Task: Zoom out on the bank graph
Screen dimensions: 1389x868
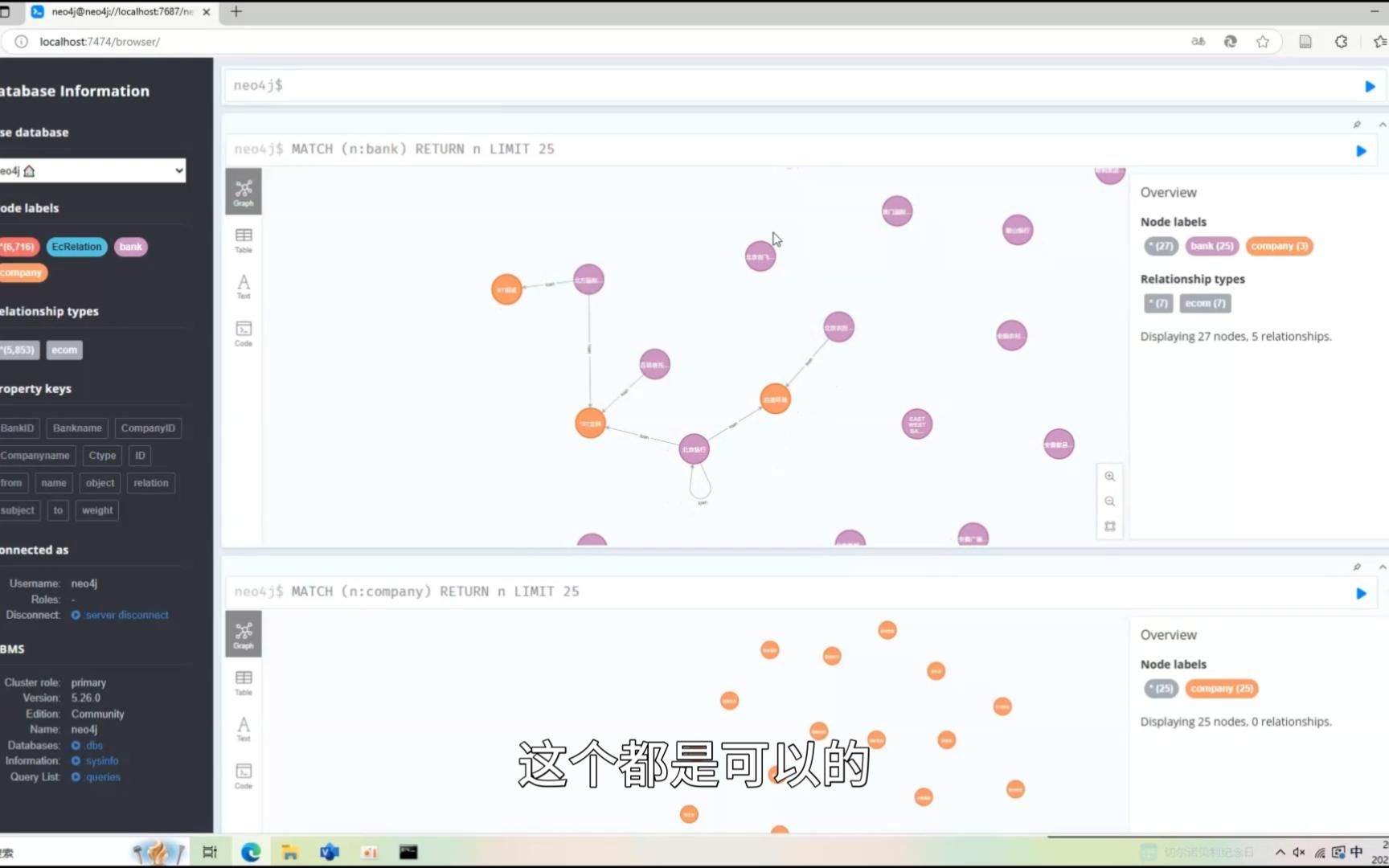Action: pos(1109,502)
